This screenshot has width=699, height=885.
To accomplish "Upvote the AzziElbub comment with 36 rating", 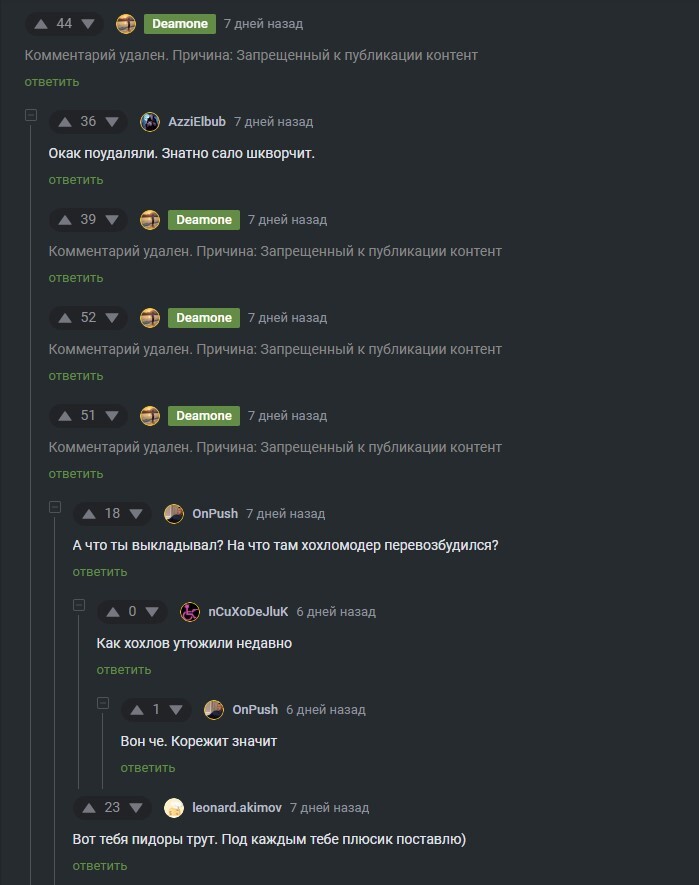I will coord(65,122).
